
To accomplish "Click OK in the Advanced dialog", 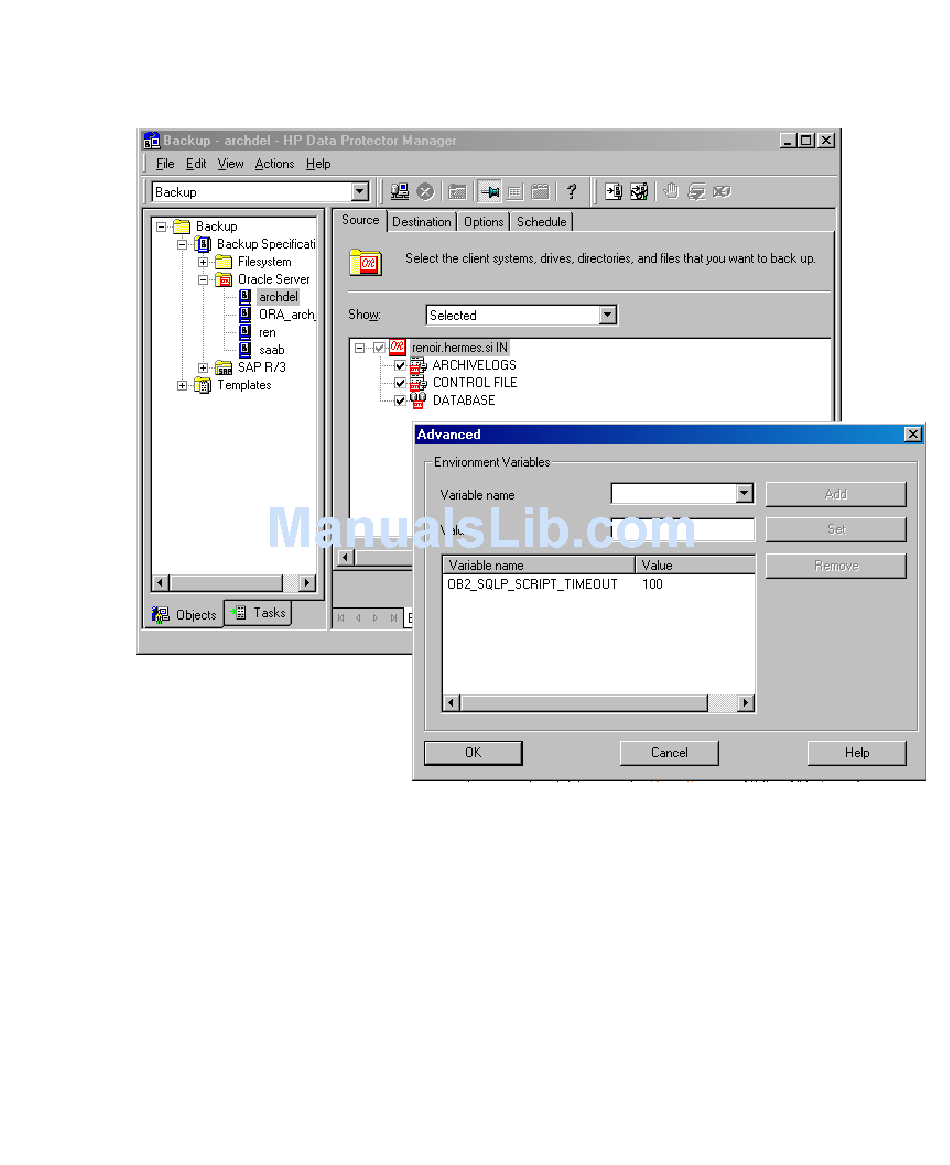I will [473, 753].
